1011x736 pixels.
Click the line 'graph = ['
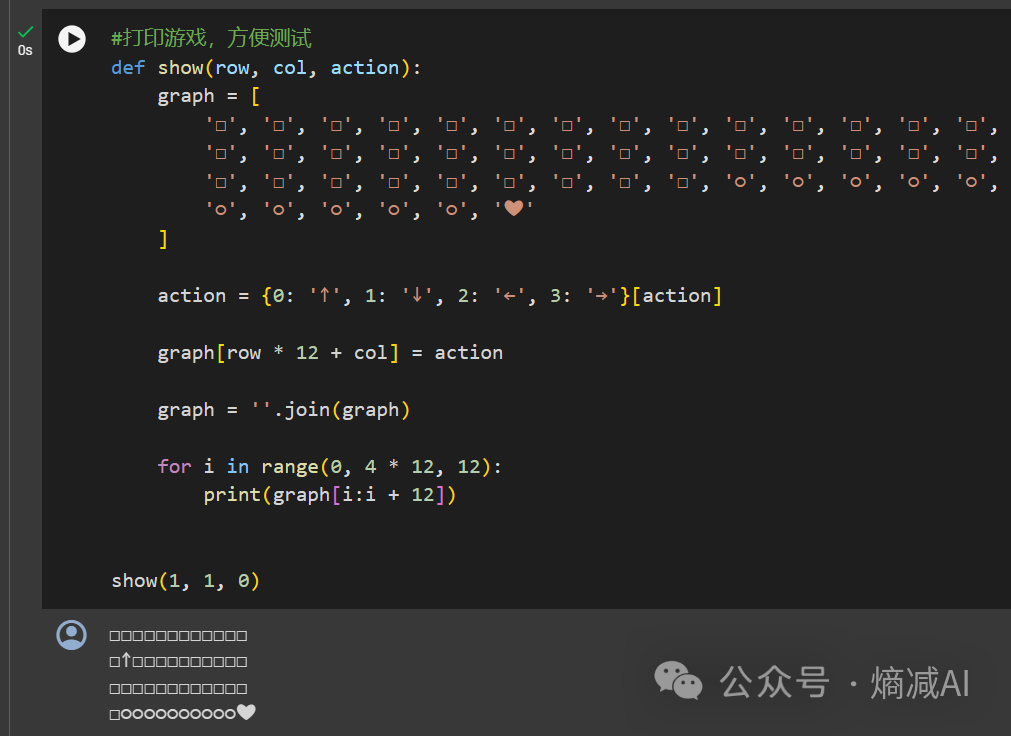tap(209, 96)
